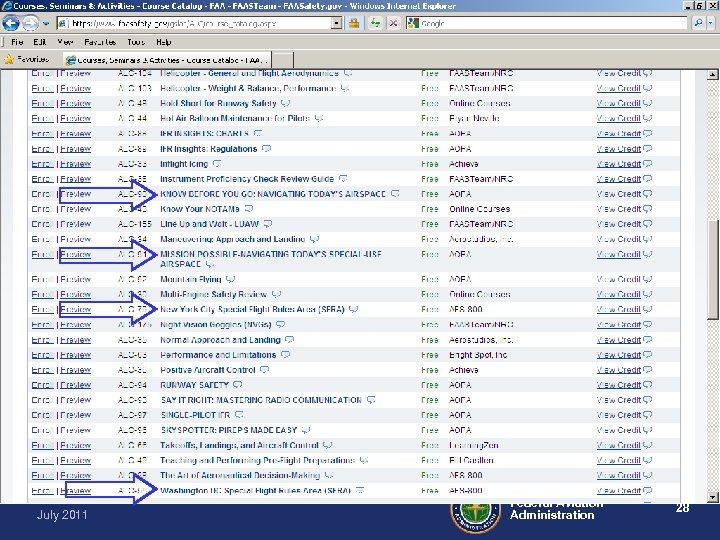Click Preview for Night Vision Goggles

coord(76,325)
